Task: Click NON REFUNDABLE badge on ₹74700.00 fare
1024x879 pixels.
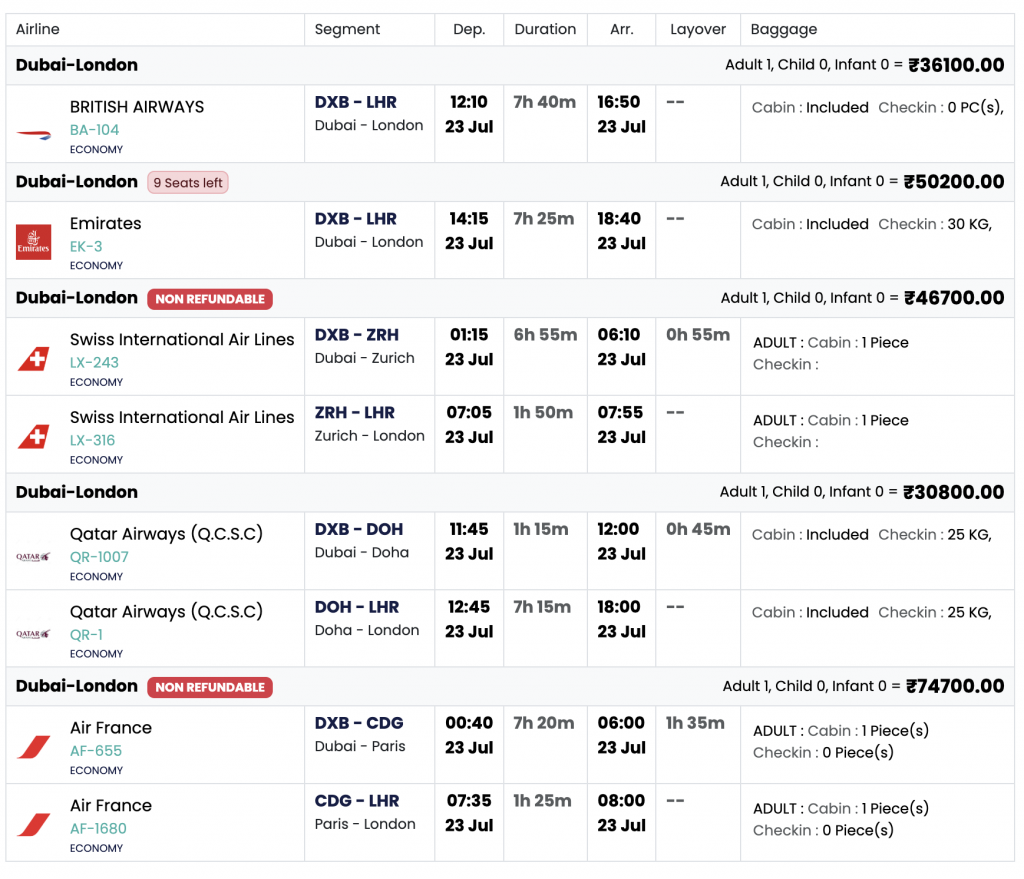Action: [x=210, y=687]
